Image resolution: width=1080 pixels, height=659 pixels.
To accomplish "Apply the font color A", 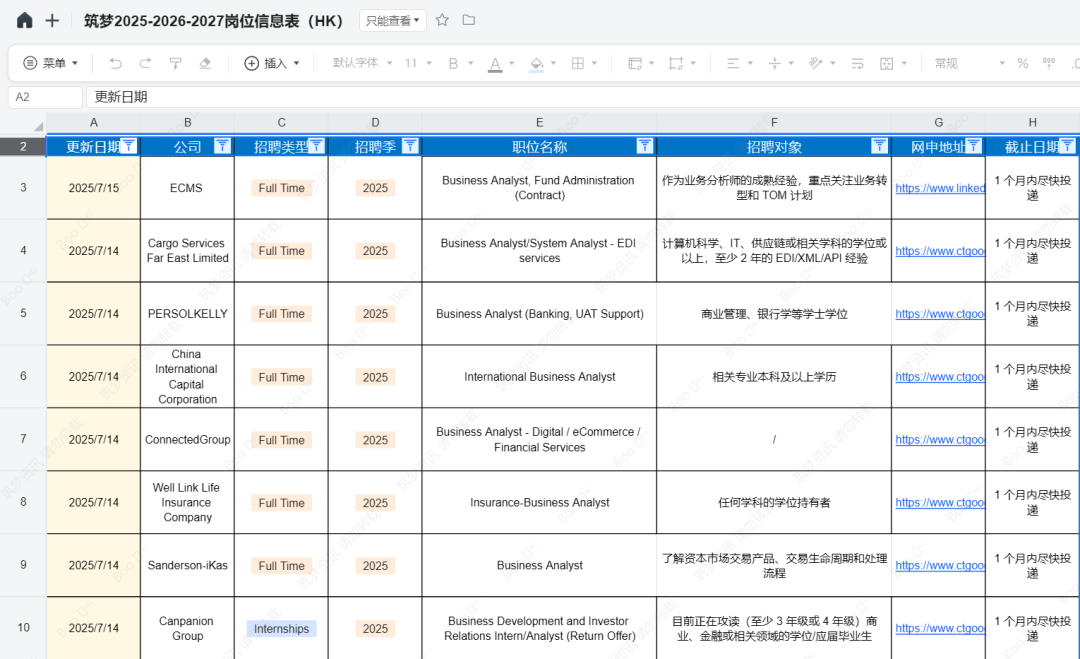I will point(495,63).
